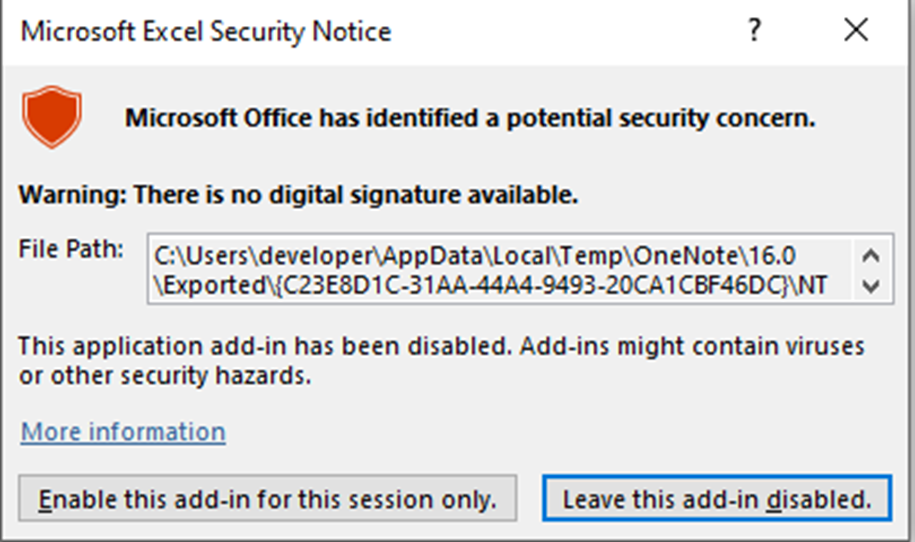Click the other security hazards text line
The height and width of the screenshot is (542, 915).
165,376
